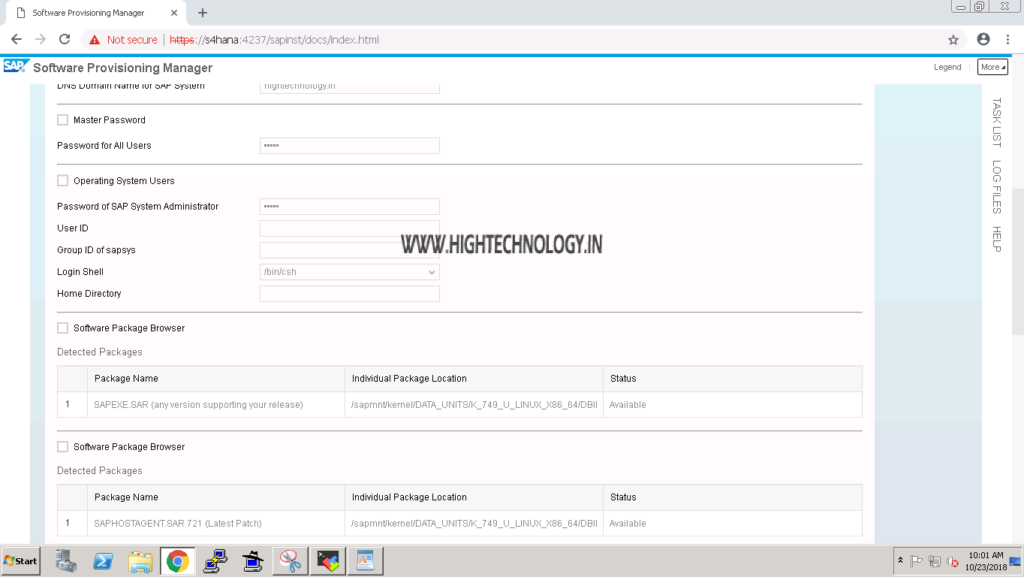Open the PuTTY icon in the taskbar
The height and width of the screenshot is (577, 1024).
215,561
